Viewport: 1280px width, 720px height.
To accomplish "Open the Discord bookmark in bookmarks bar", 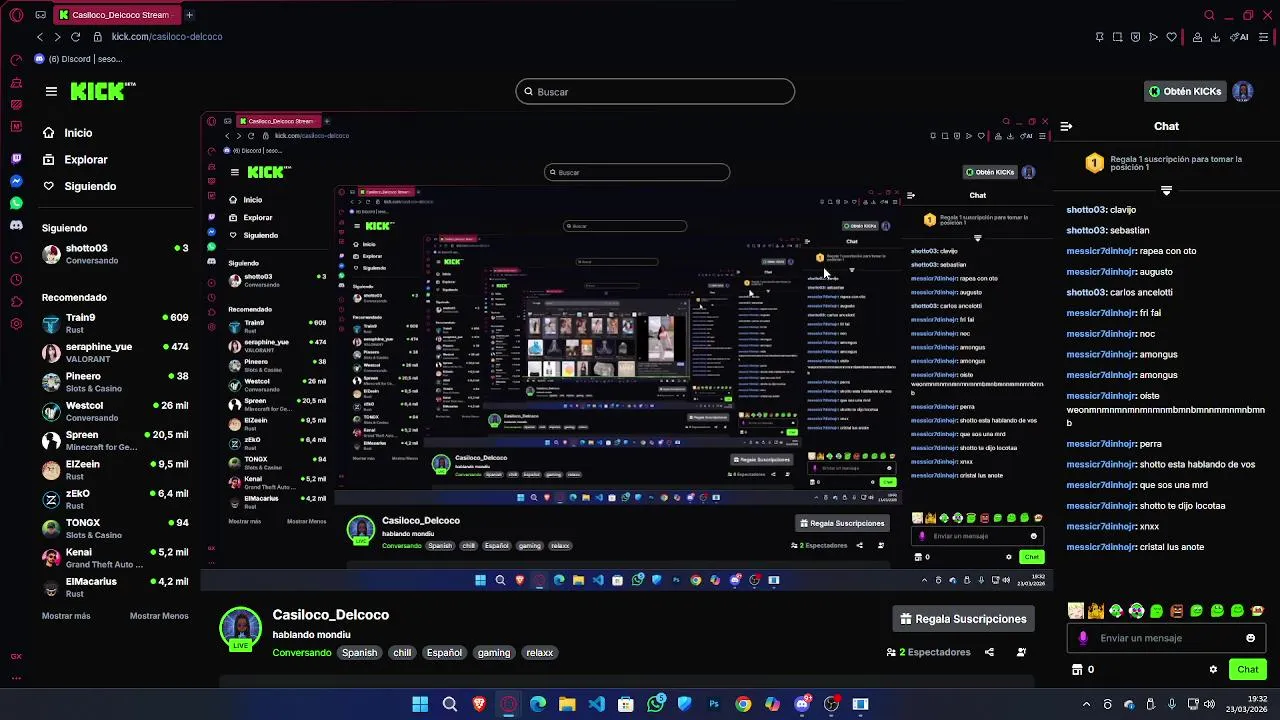I will (x=78, y=59).
